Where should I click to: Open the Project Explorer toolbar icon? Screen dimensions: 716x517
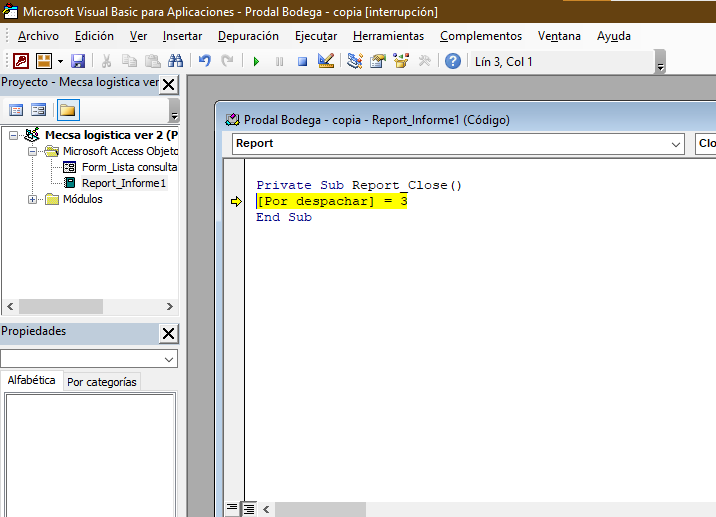(x=355, y=61)
